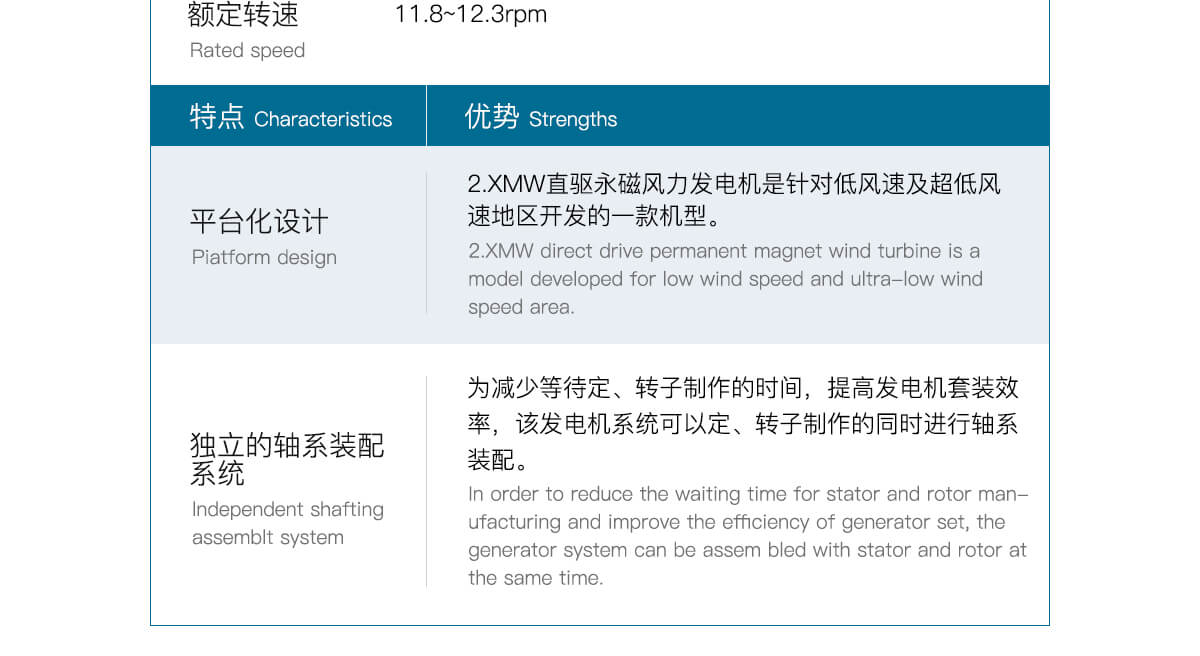Click the header divider between 特点 and 优势
This screenshot has width=1200, height=656.
click(x=427, y=116)
